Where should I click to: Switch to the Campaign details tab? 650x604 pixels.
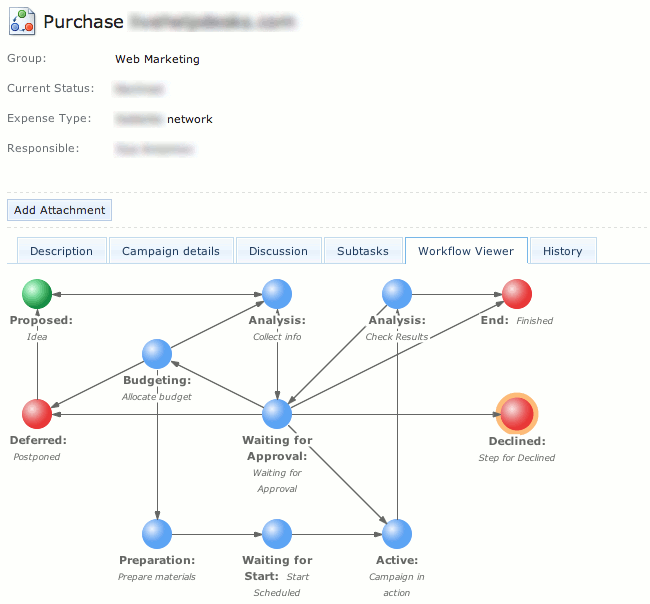coord(171,251)
